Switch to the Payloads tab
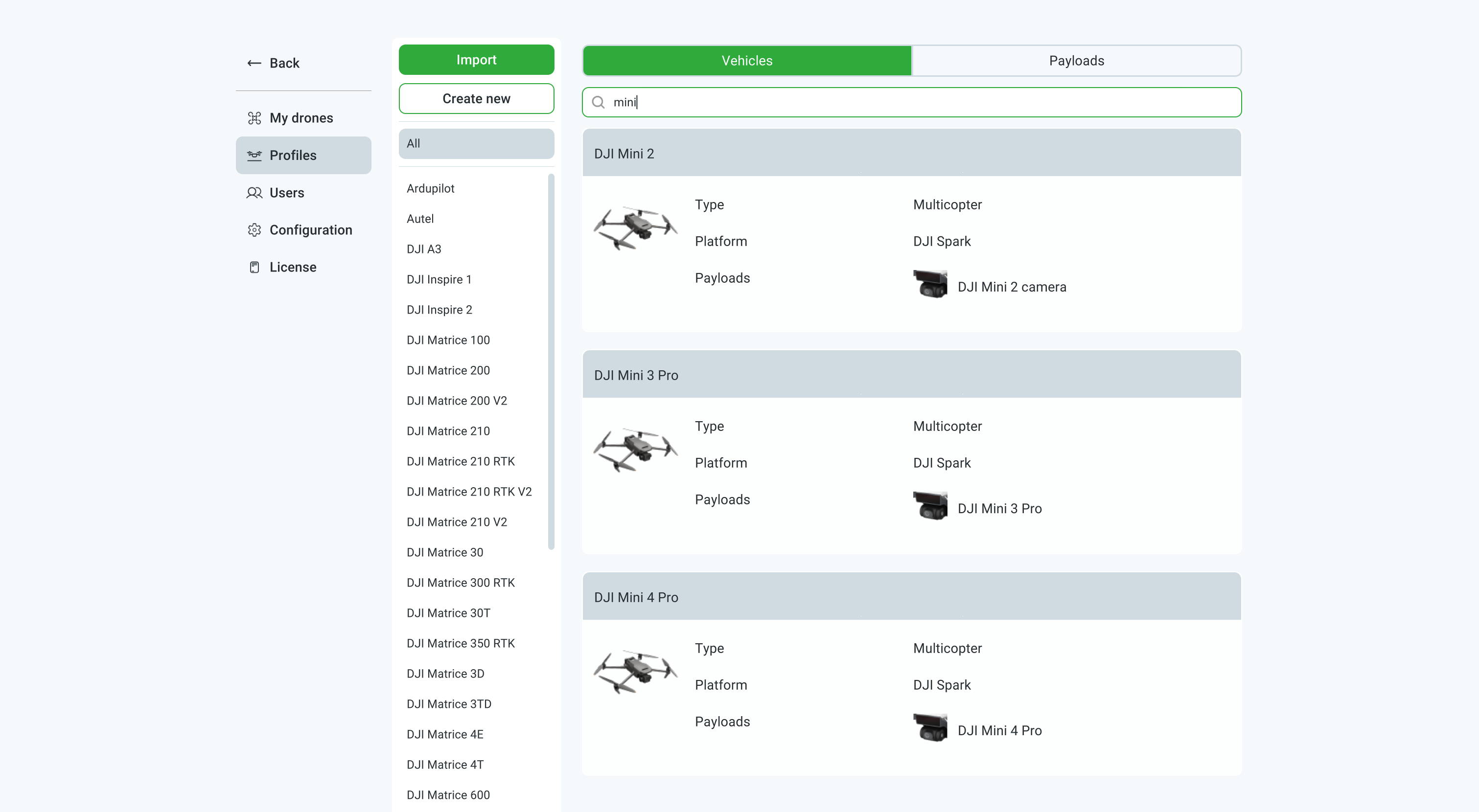 click(x=1076, y=61)
